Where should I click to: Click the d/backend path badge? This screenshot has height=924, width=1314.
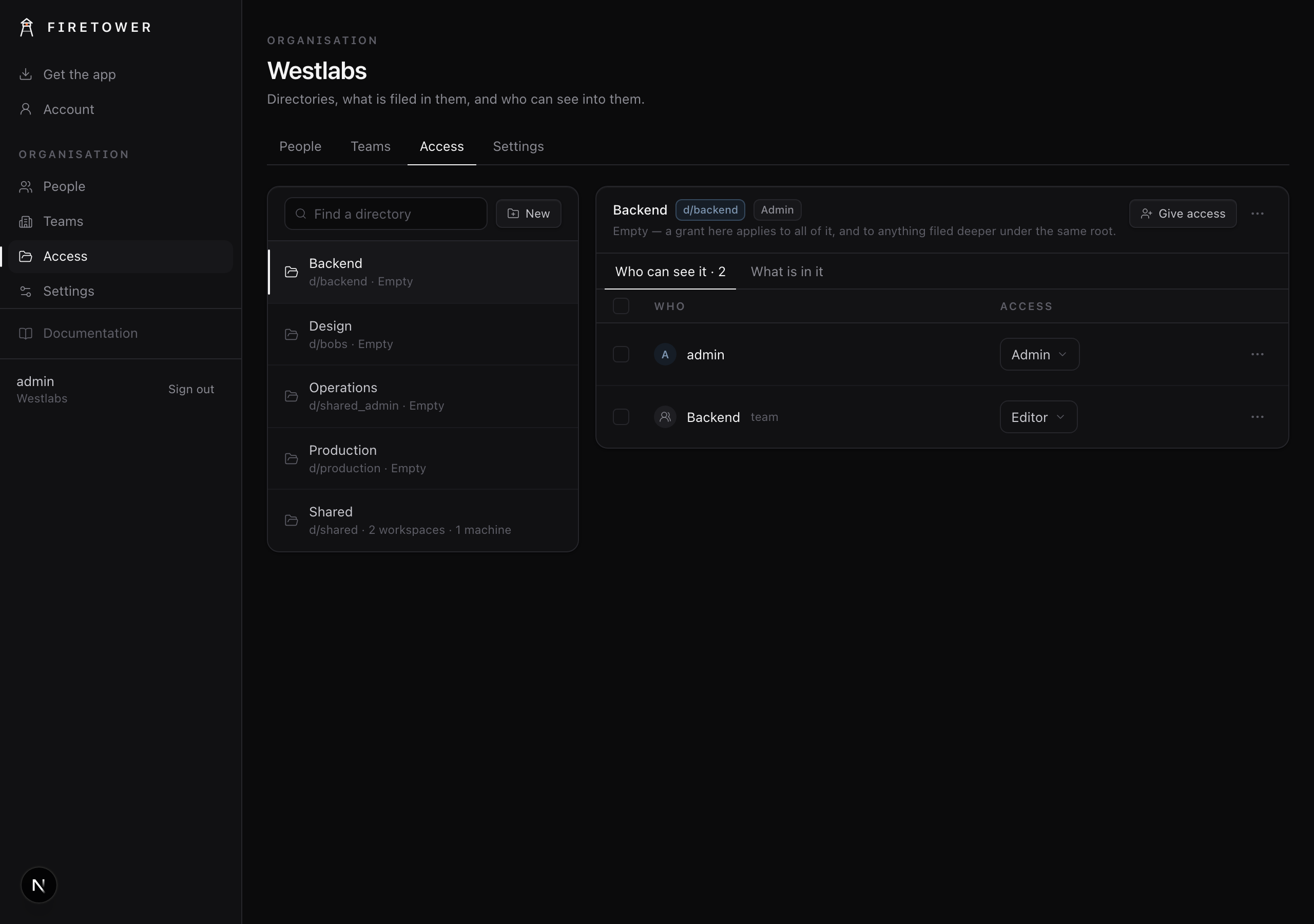(710, 209)
